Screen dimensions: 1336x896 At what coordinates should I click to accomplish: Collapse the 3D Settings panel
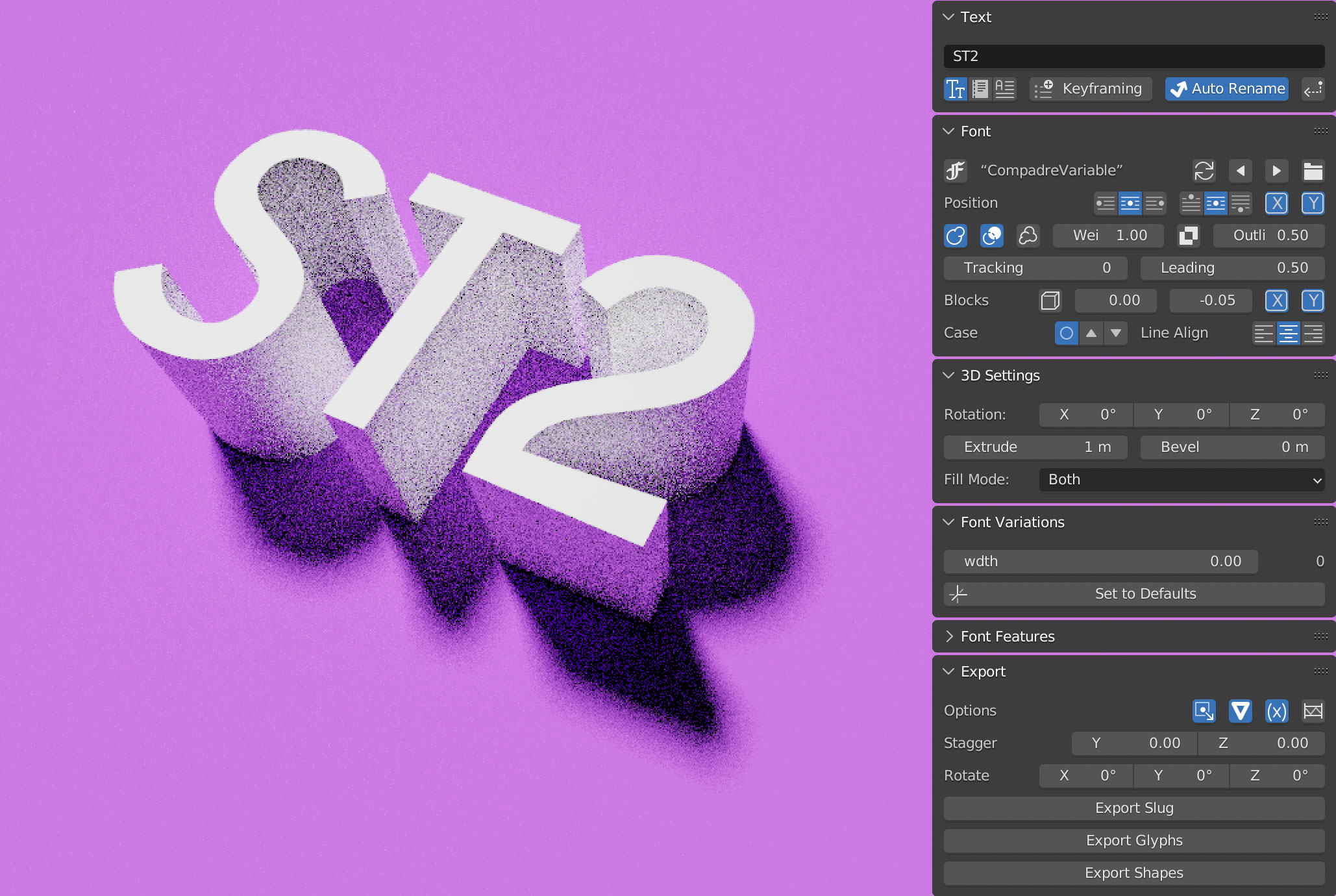pyautogui.click(x=1000, y=375)
